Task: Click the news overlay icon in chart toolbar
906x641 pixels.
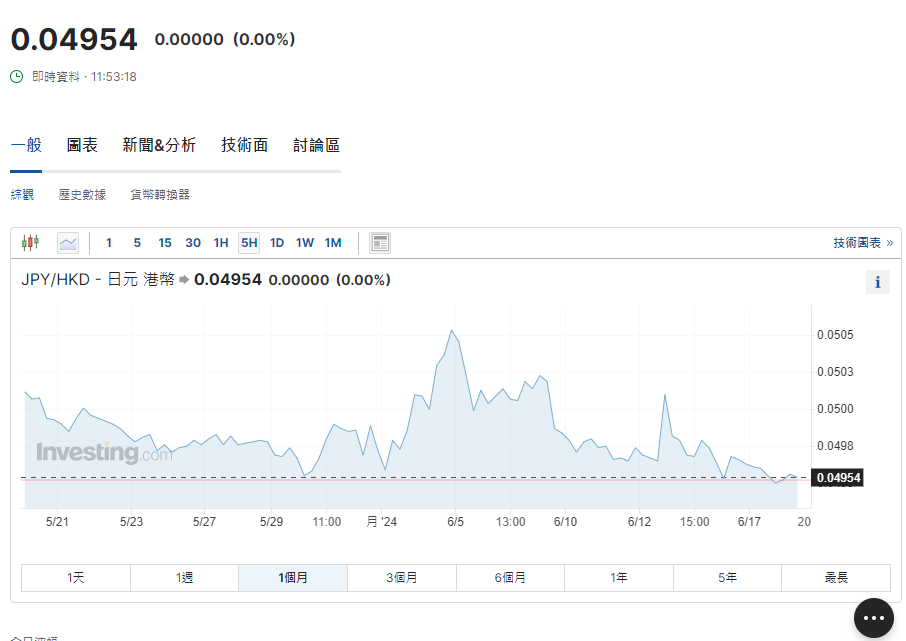Action: click(380, 242)
